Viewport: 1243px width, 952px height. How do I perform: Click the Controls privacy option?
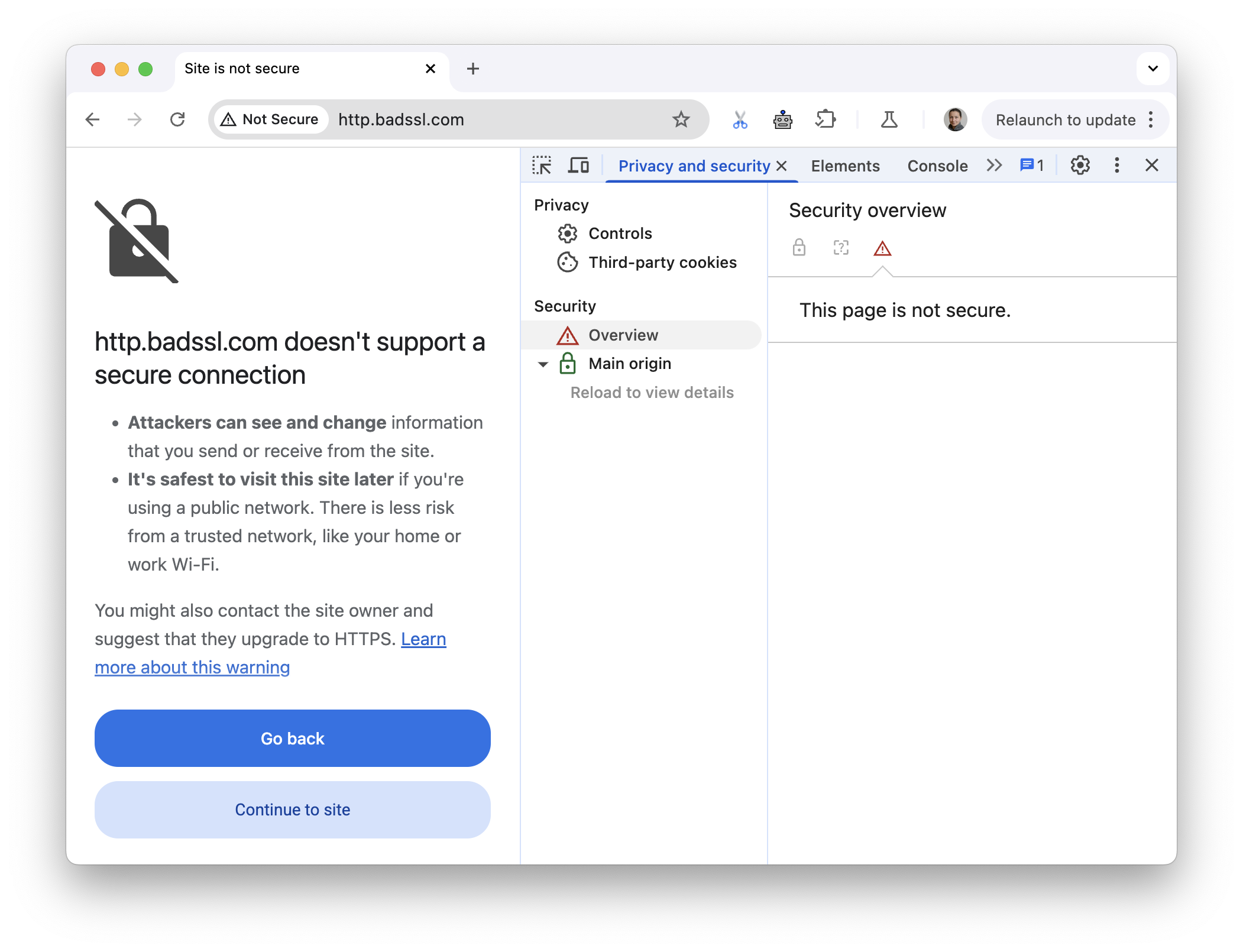click(620, 233)
